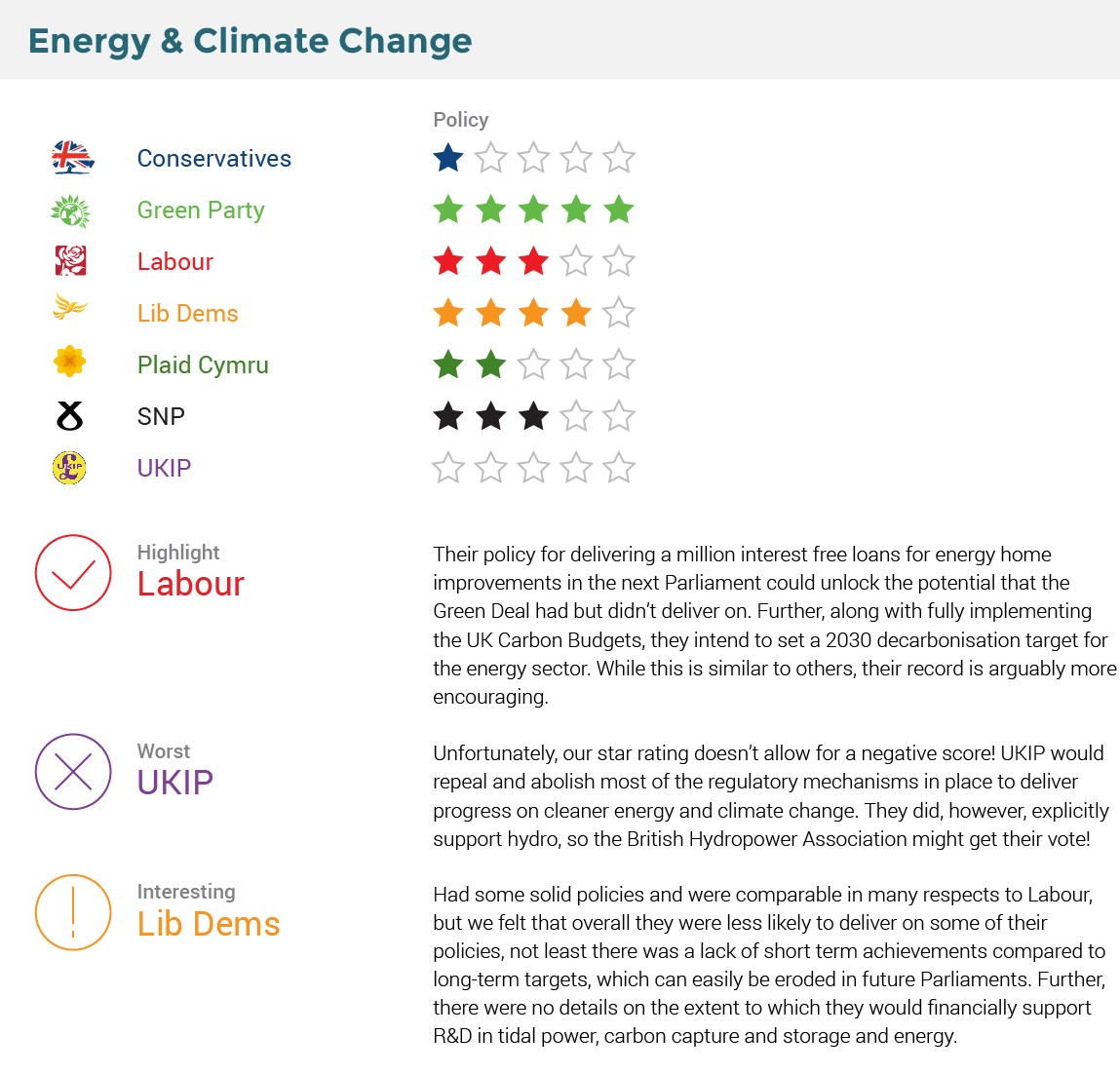
Task: Click the Conservatives Union Jack tree logo
Action: click(x=72, y=158)
